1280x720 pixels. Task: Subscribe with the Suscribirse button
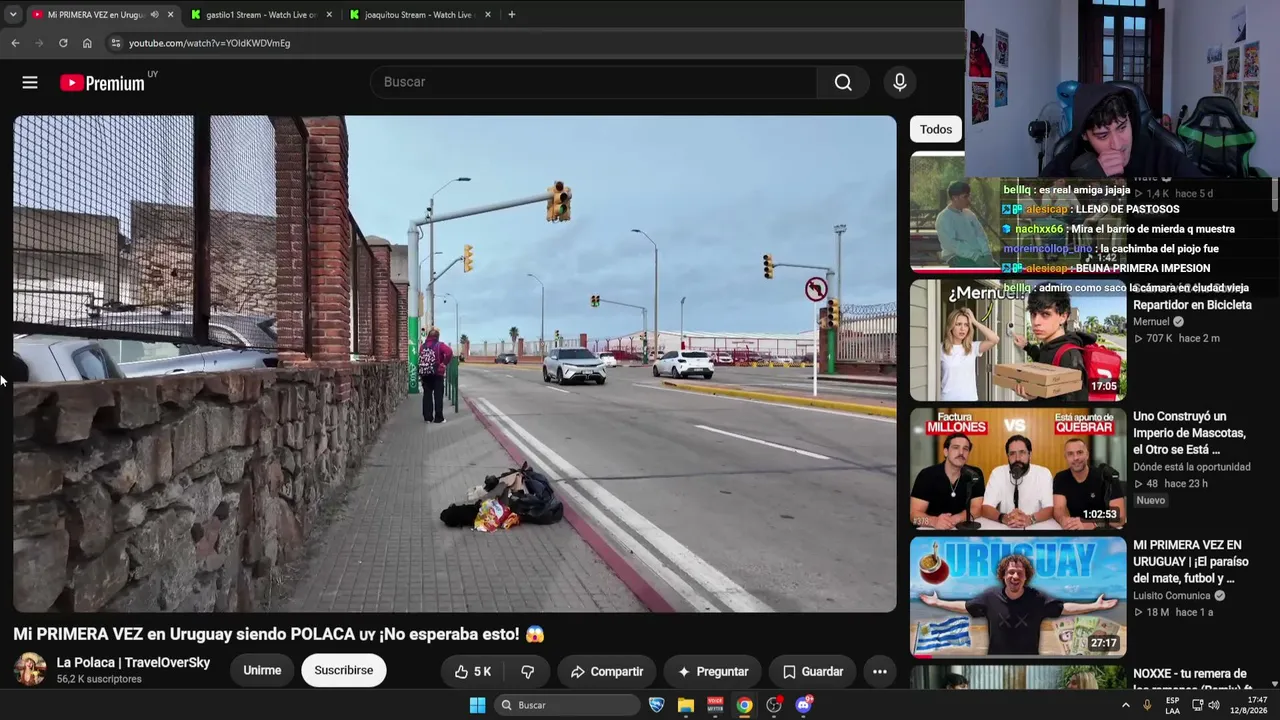pos(344,671)
